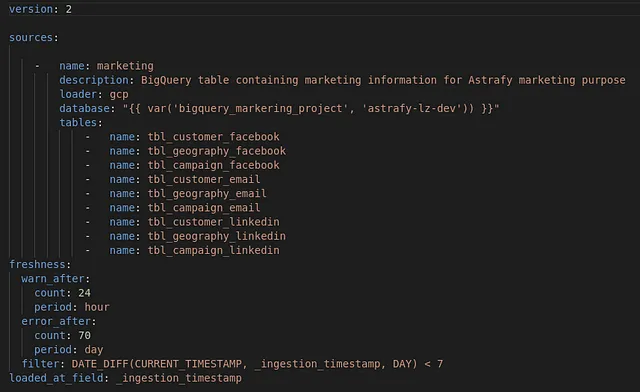This screenshot has width=640, height=392.
Task: Click the 'database' key
Action: 84,109
